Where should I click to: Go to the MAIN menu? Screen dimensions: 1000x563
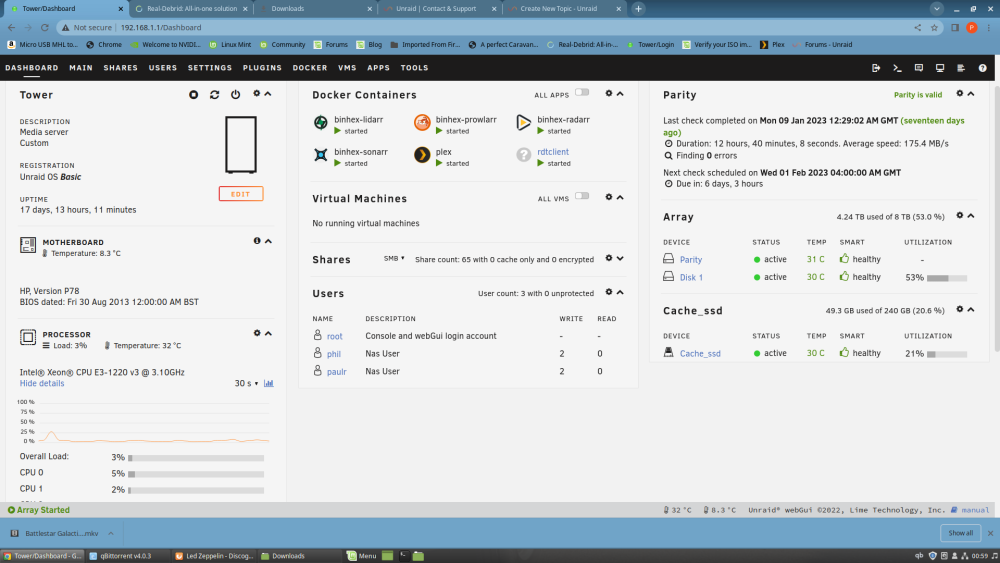click(81, 68)
